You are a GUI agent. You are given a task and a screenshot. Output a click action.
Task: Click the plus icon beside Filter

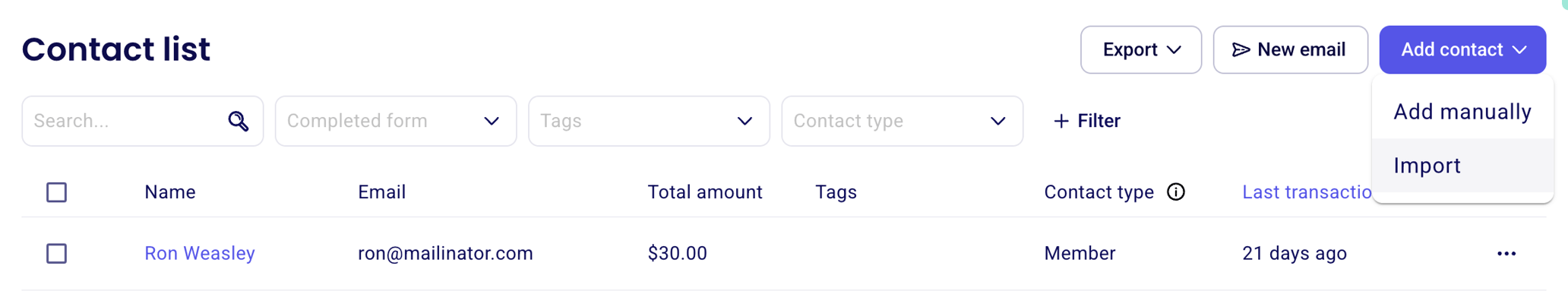pos(1061,121)
